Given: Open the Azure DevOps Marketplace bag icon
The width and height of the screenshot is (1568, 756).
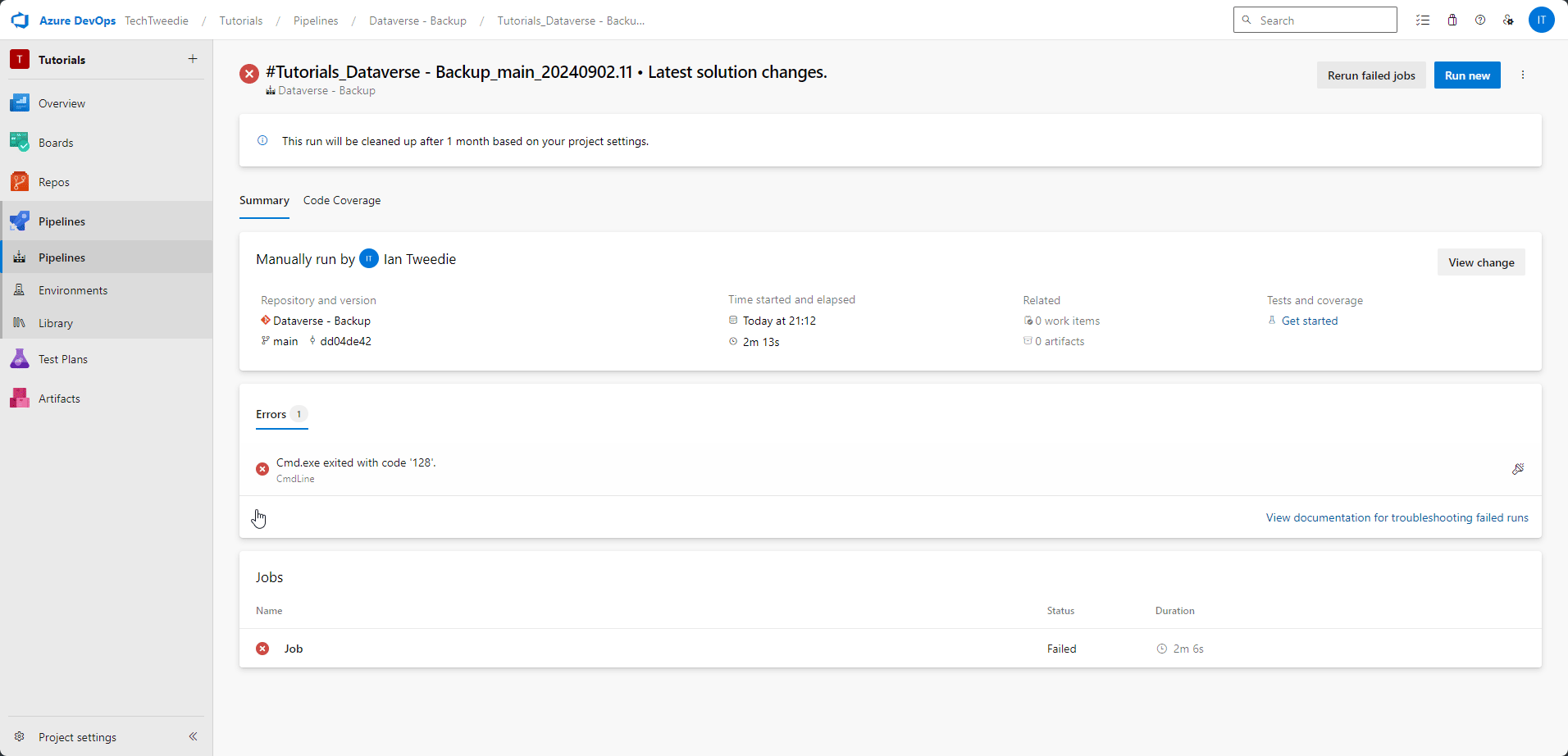Looking at the screenshot, I should [1452, 20].
